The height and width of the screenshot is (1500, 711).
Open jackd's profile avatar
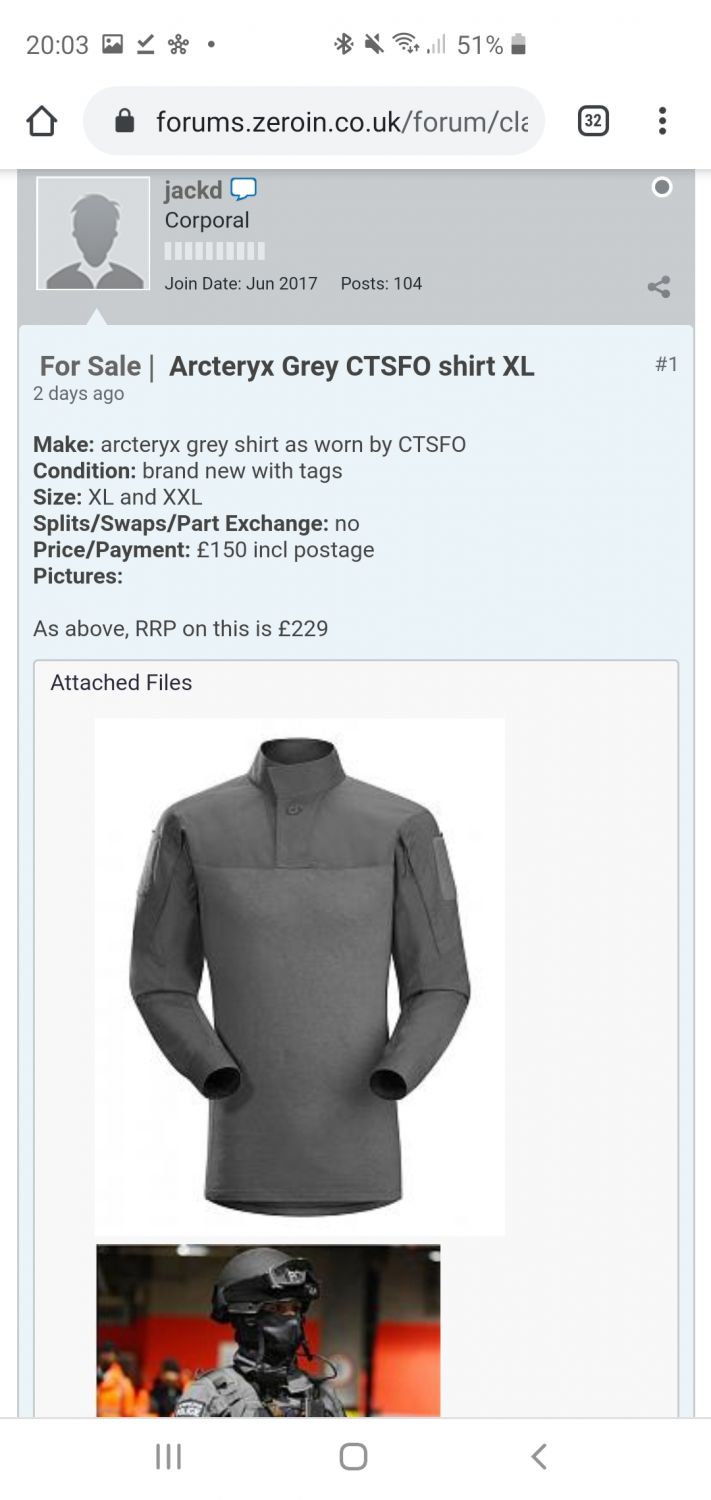tap(93, 233)
